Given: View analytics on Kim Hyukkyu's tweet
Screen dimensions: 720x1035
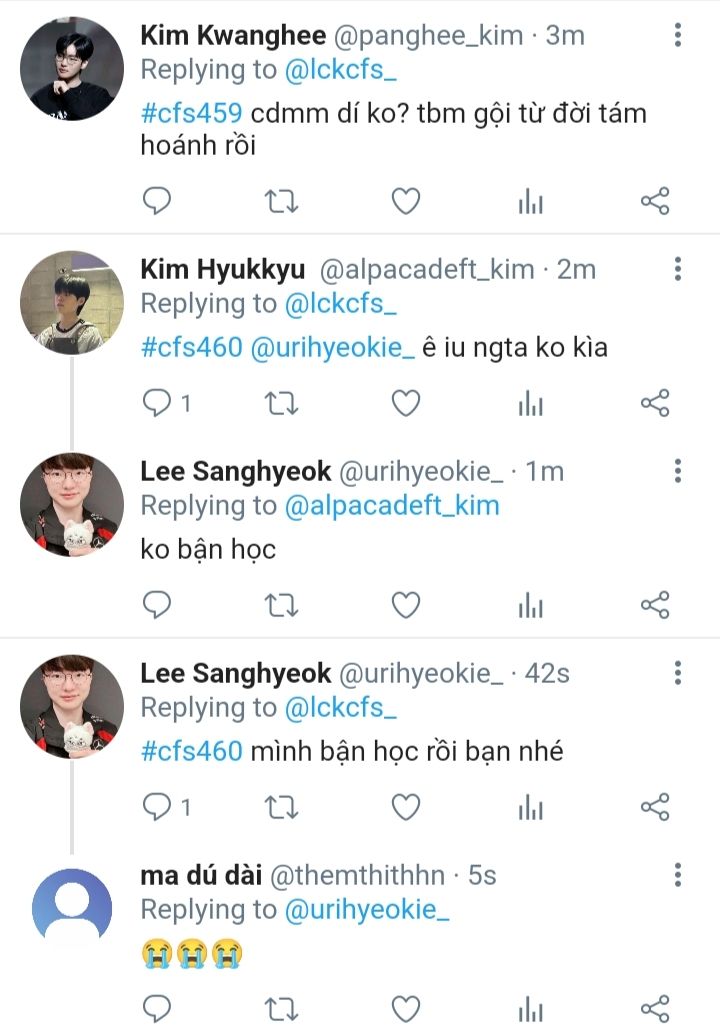Looking at the screenshot, I should coord(530,403).
